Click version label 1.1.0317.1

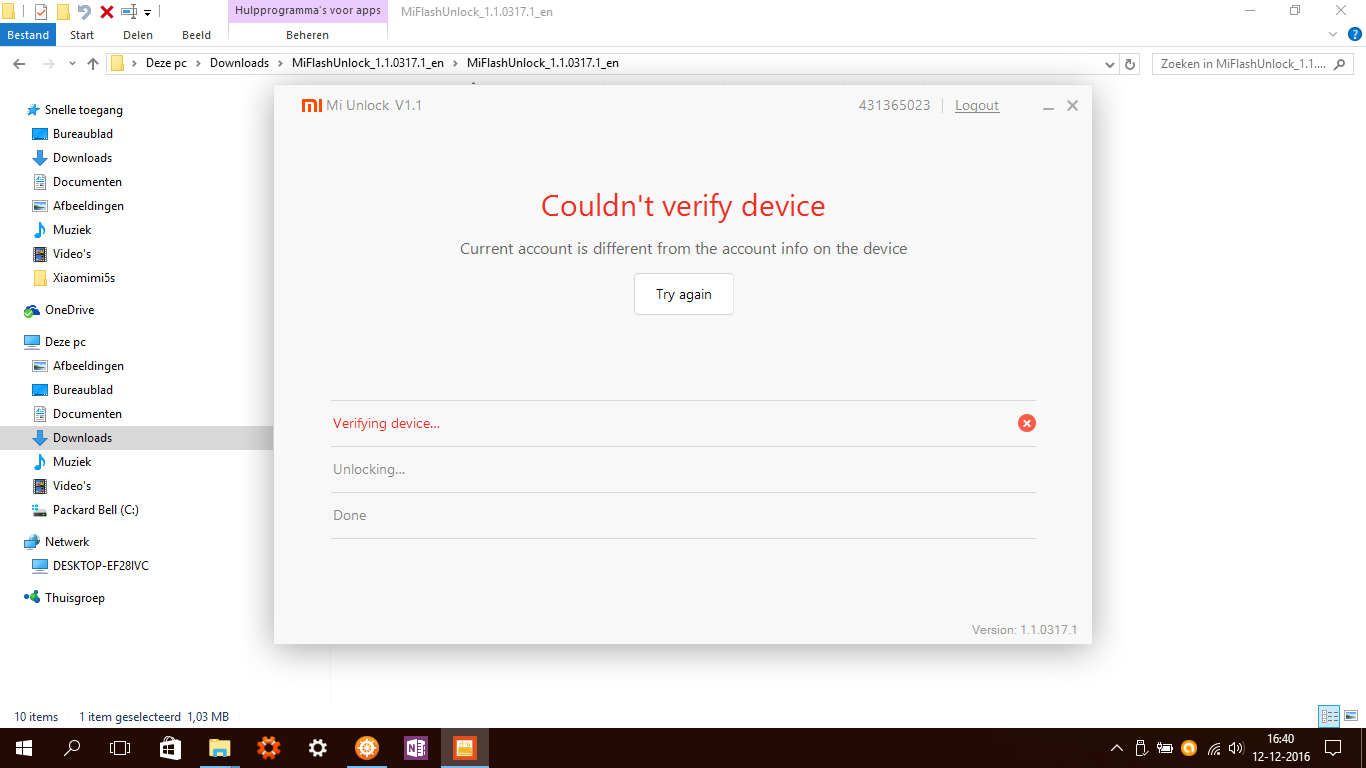pos(1024,630)
